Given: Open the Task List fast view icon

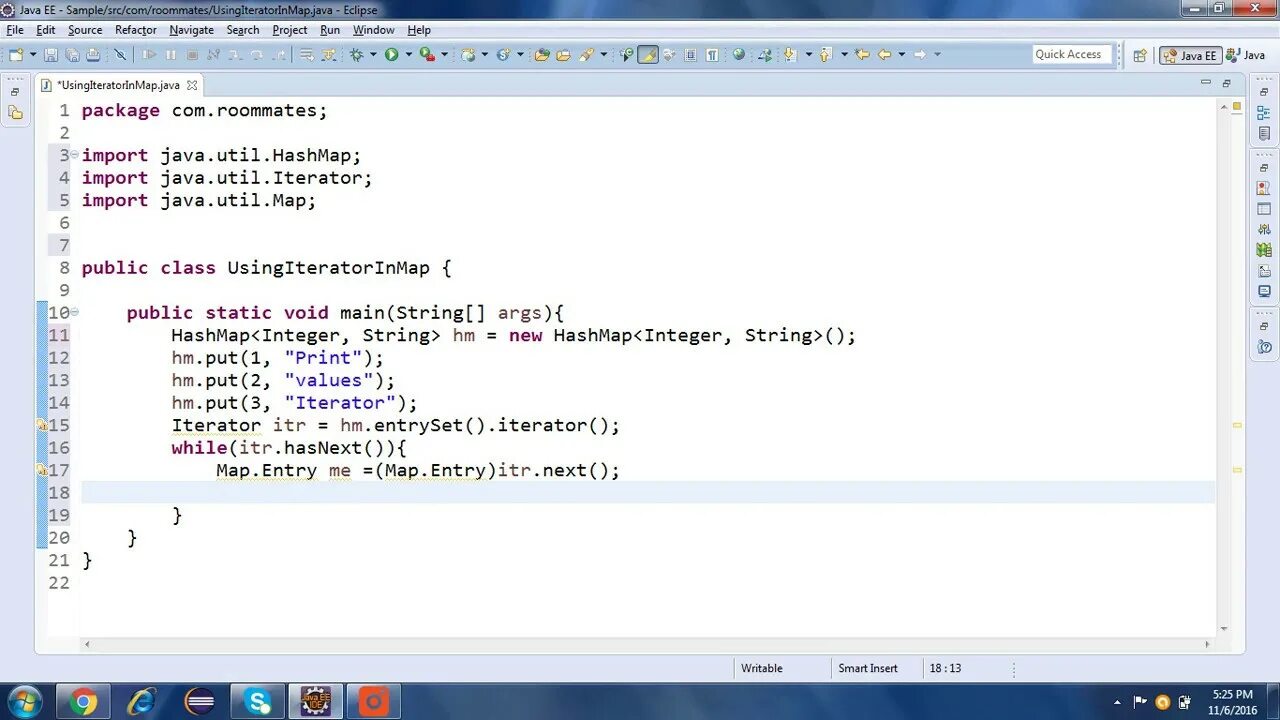Looking at the screenshot, I should [x=1264, y=133].
